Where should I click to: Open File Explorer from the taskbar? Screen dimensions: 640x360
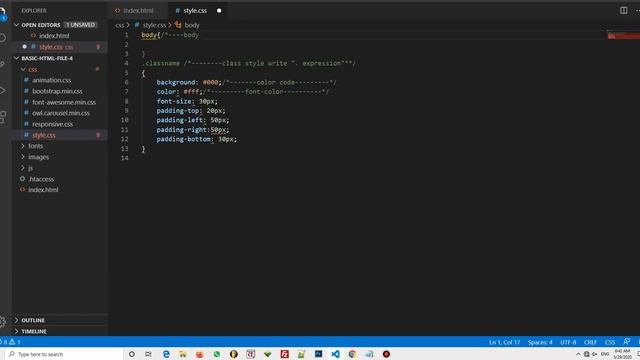183,354
